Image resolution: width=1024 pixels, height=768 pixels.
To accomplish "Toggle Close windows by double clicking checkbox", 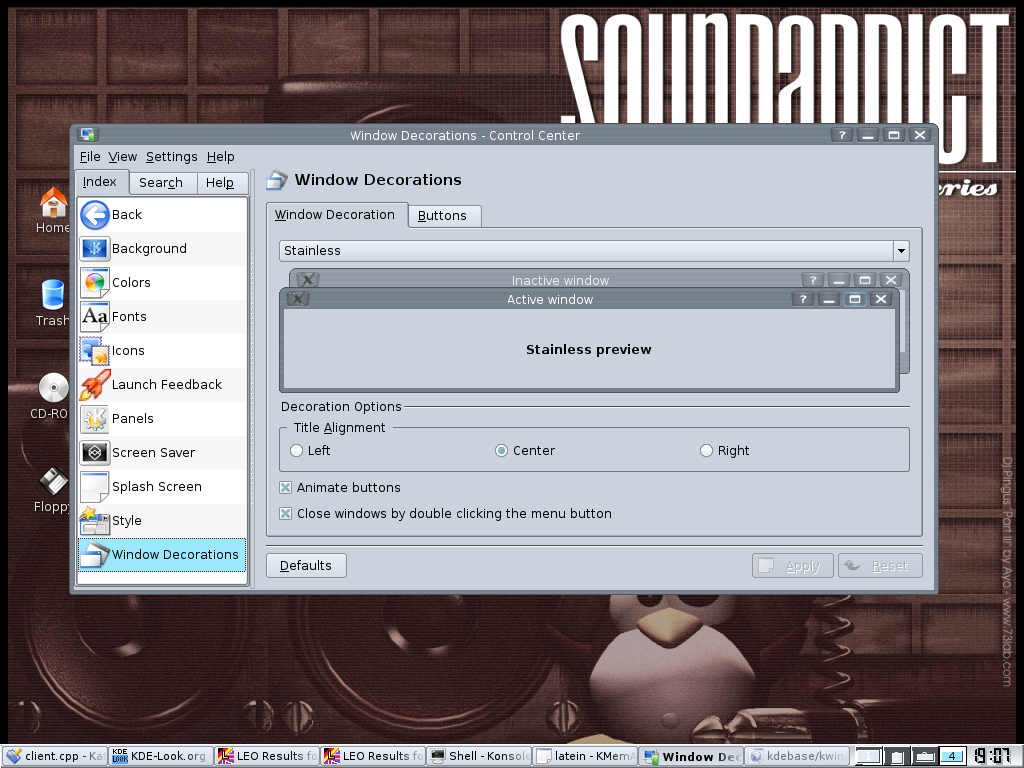I will pyautogui.click(x=285, y=513).
